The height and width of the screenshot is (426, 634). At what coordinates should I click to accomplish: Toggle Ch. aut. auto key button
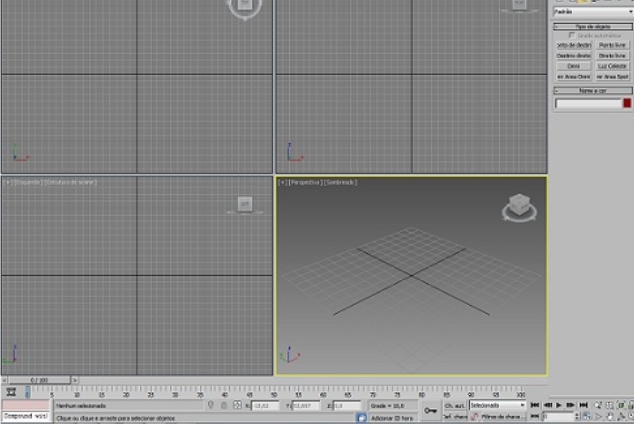[x=455, y=405]
